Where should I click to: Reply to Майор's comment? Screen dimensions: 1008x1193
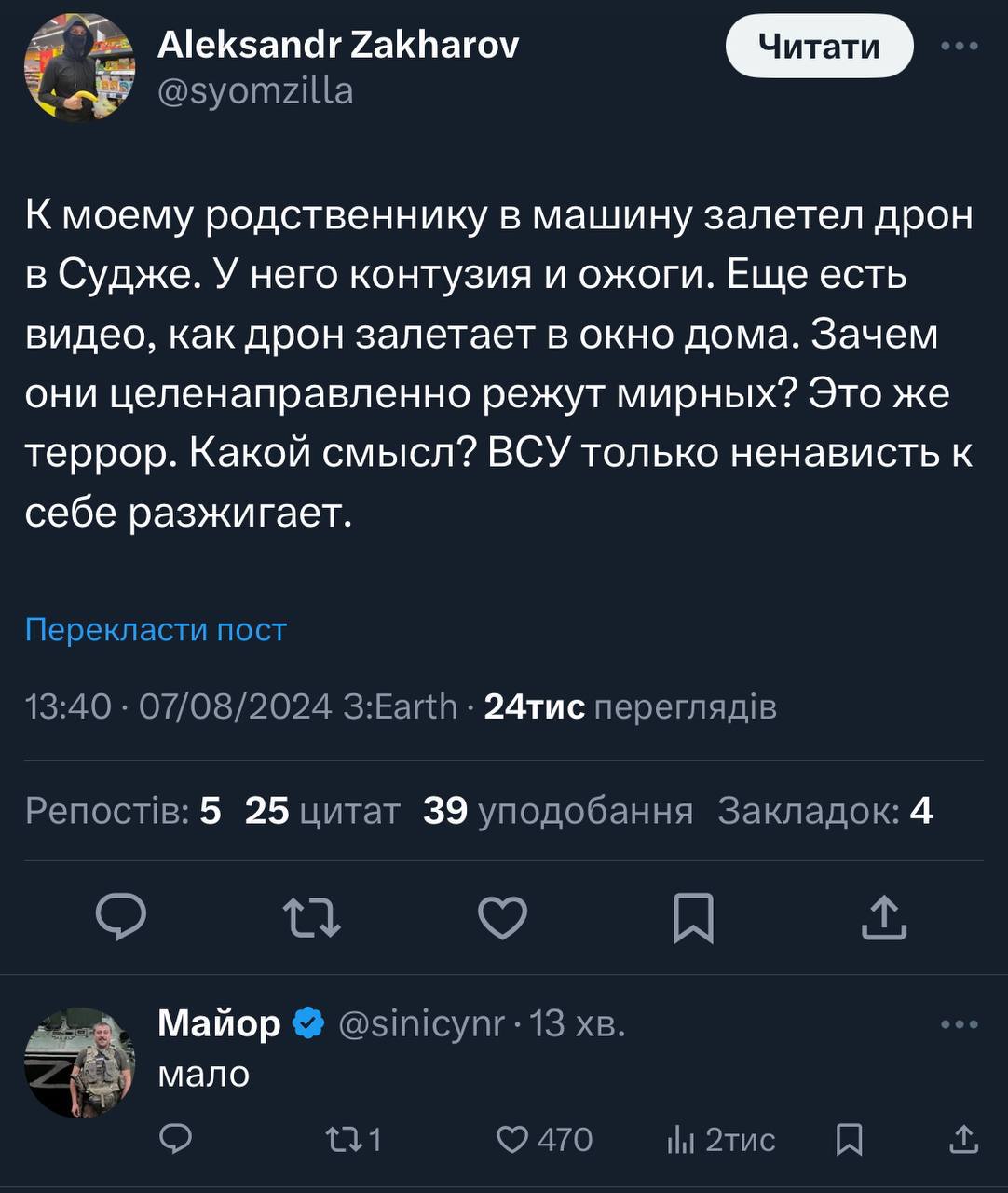click(x=175, y=1139)
